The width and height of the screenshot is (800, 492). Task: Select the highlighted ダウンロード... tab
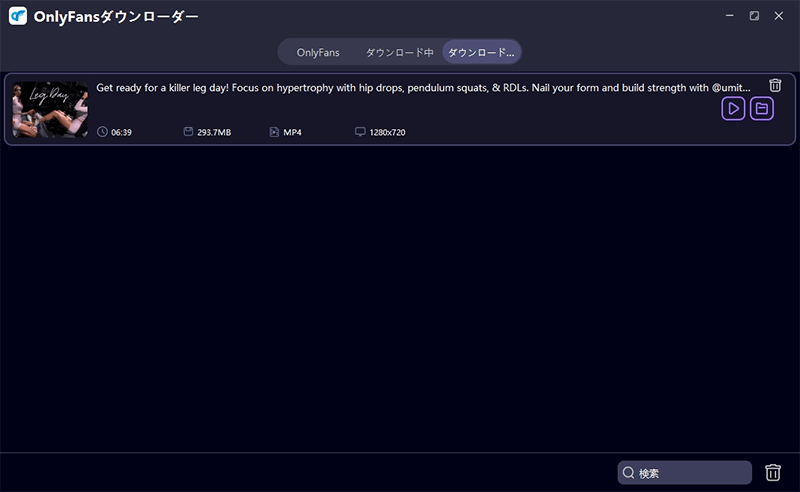click(x=481, y=52)
